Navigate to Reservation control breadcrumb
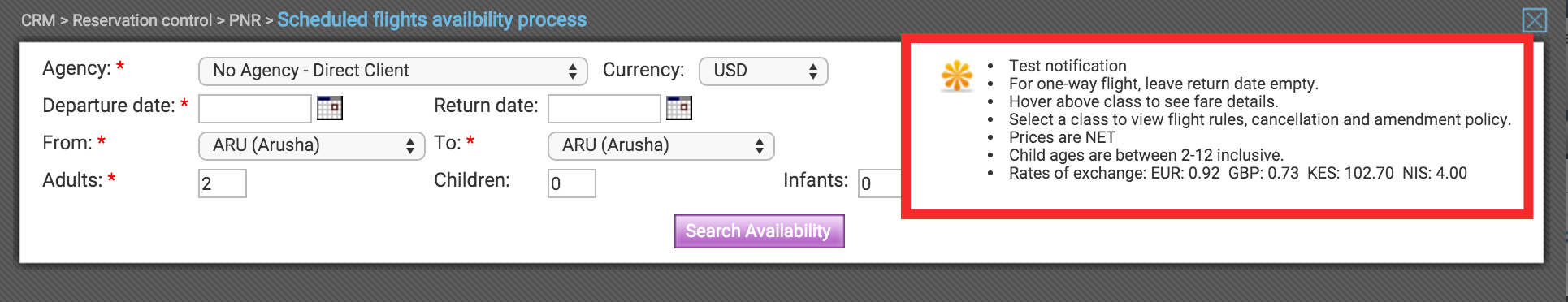Image resolution: width=1568 pixels, height=302 pixels. pyautogui.click(x=142, y=20)
